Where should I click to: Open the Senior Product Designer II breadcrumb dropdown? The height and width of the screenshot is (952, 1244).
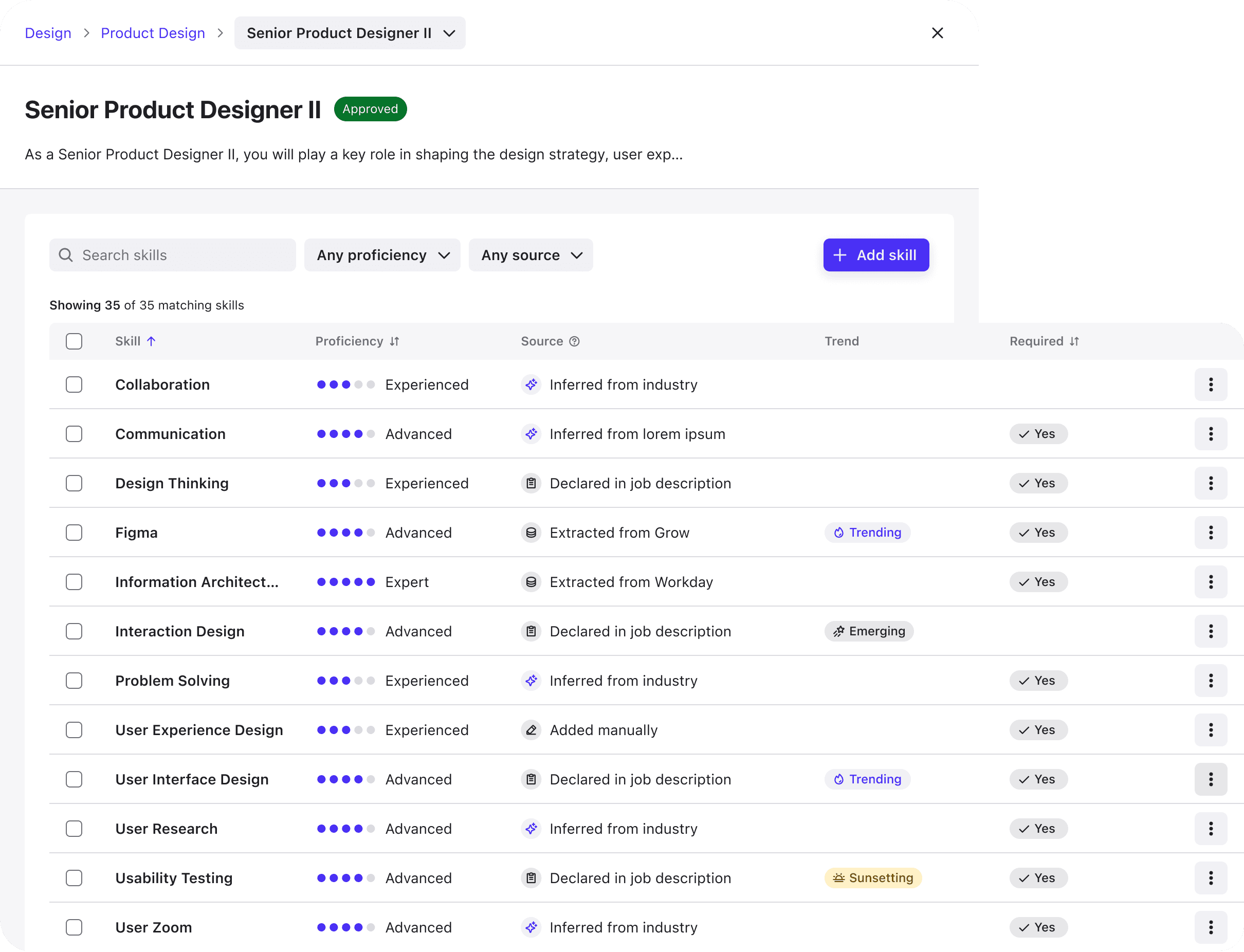350,33
